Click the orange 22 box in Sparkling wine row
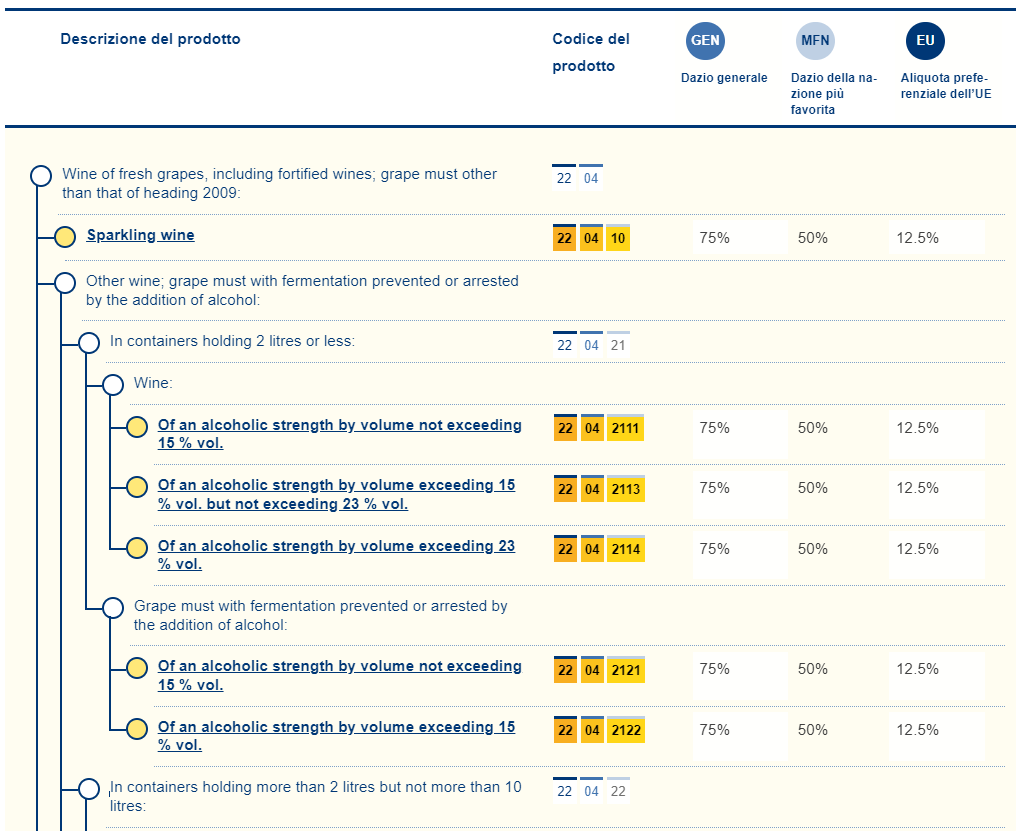 (x=564, y=239)
